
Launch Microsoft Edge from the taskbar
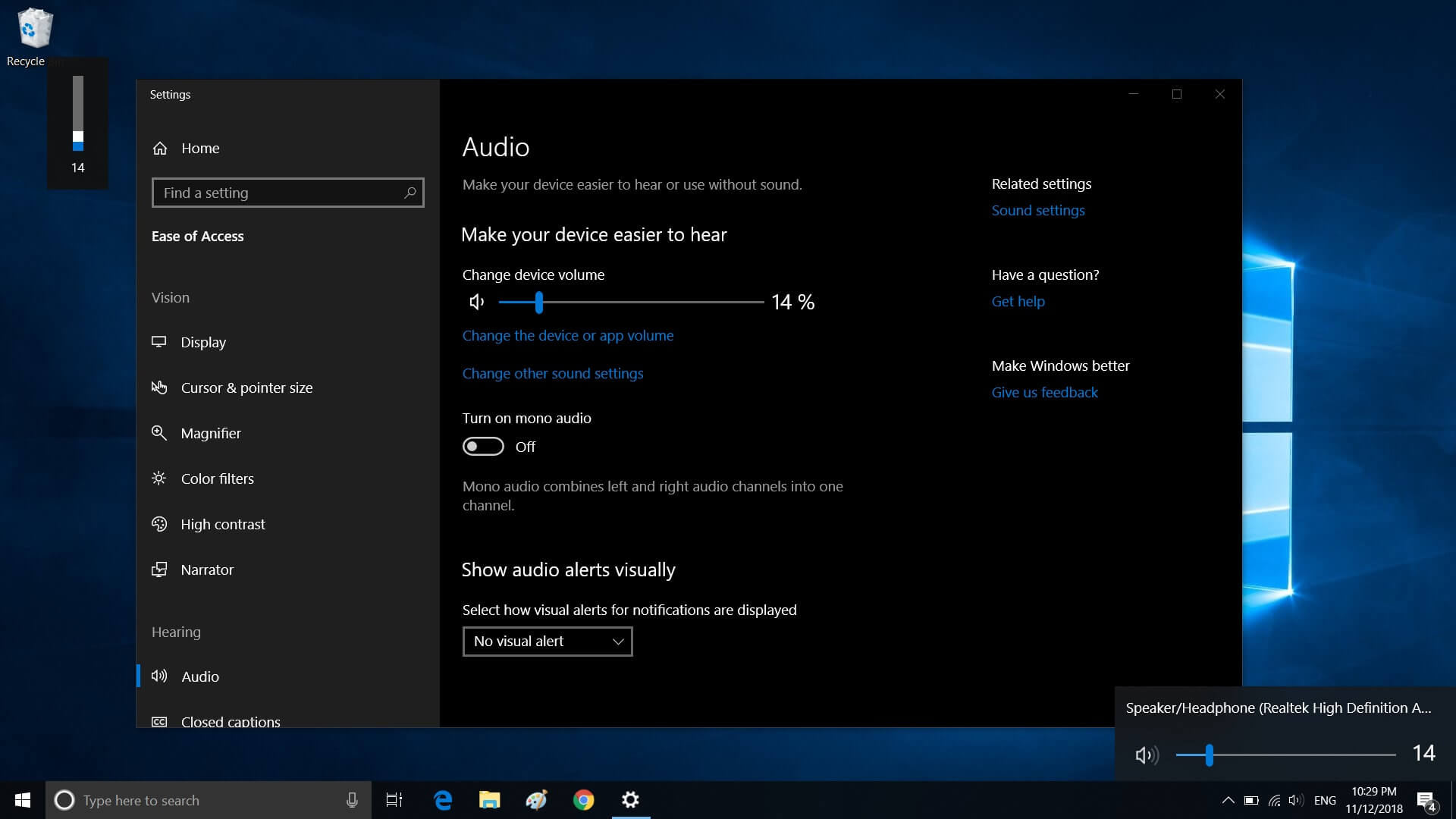pyautogui.click(x=443, y=800)
